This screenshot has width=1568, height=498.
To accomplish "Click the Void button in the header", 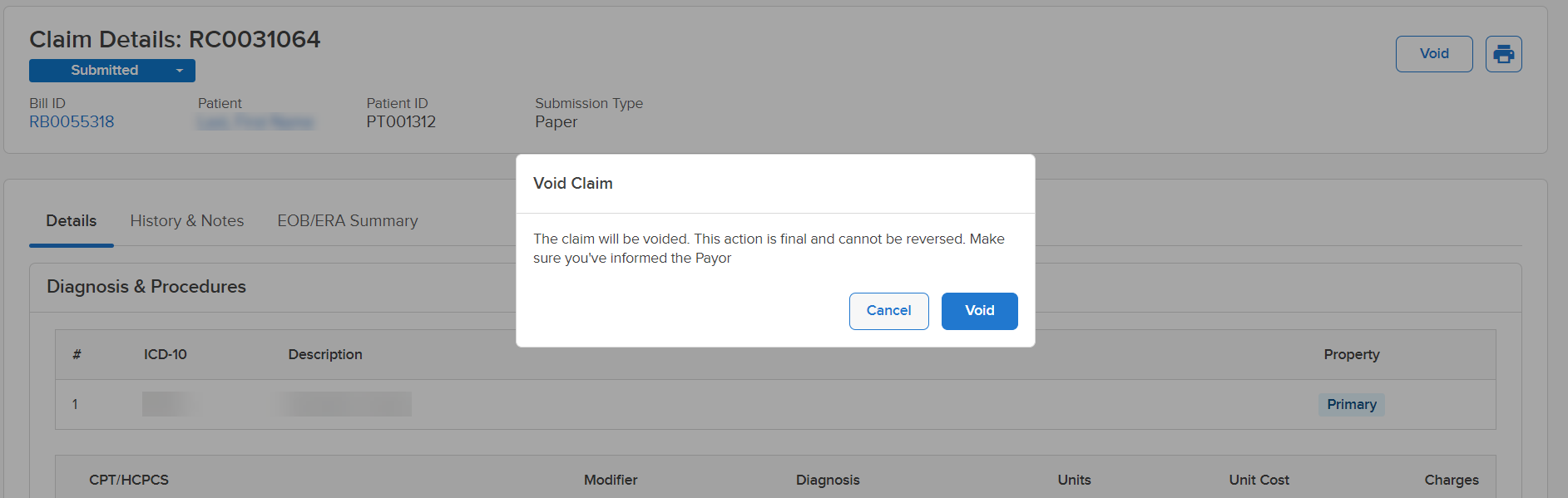I will (x=1433, y=53).
